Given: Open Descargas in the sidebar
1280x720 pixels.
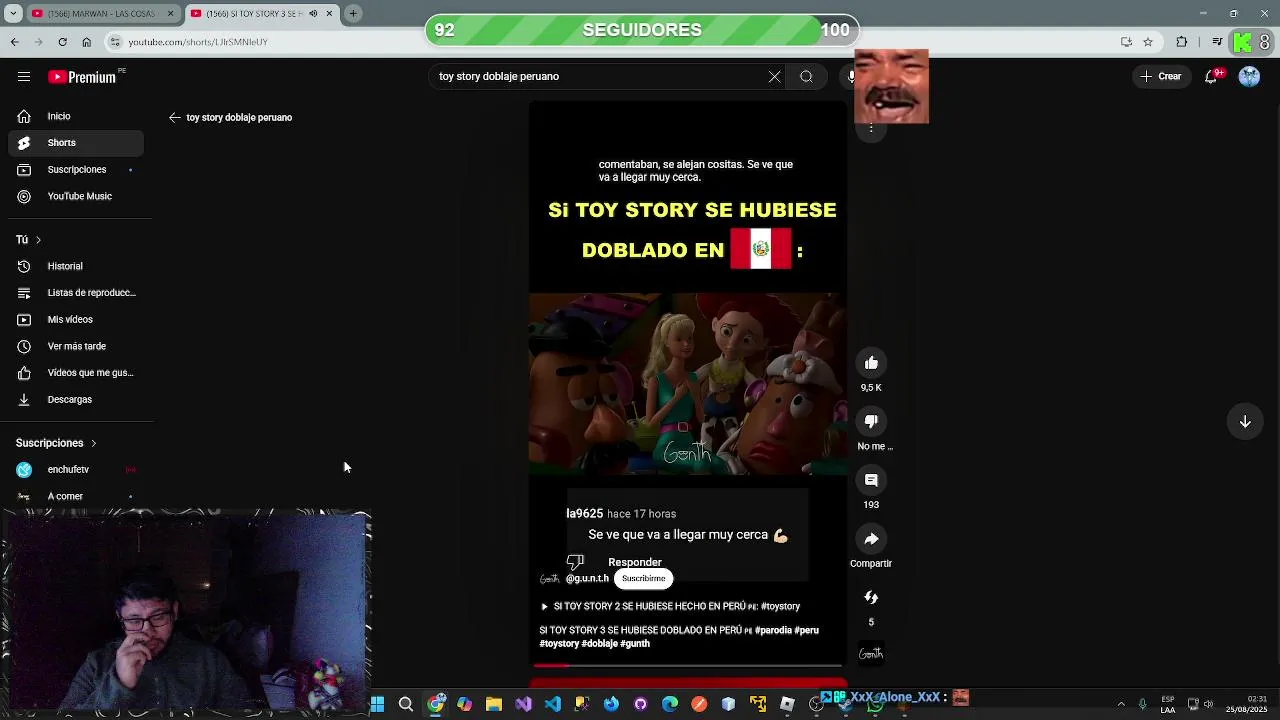Looking at the screenshot, I should tap(76, 400).
